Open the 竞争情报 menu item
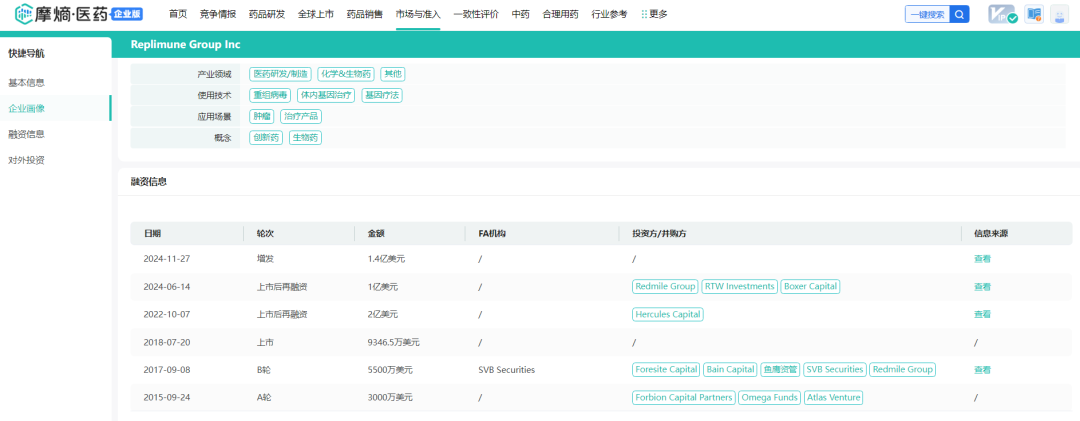 pos(218,14)
